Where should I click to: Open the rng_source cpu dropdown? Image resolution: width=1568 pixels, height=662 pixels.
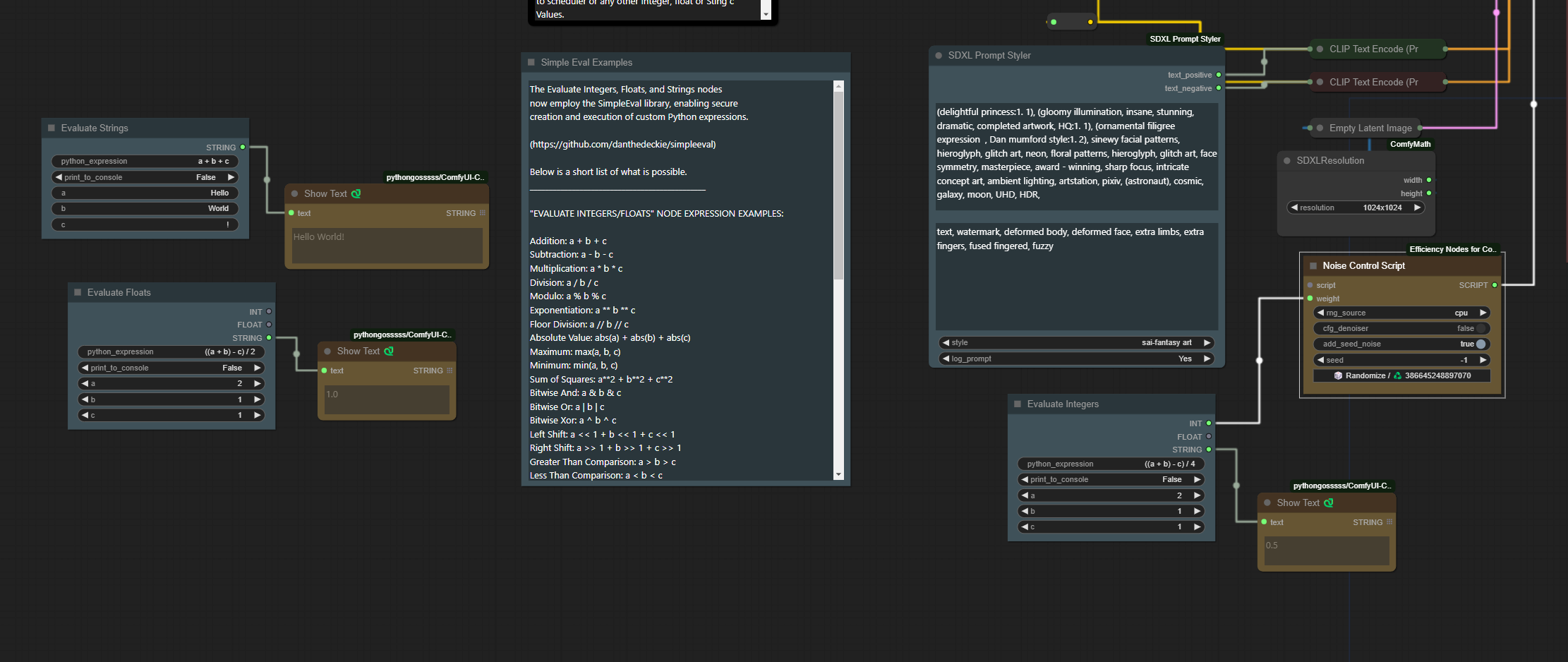(1401, 313)
